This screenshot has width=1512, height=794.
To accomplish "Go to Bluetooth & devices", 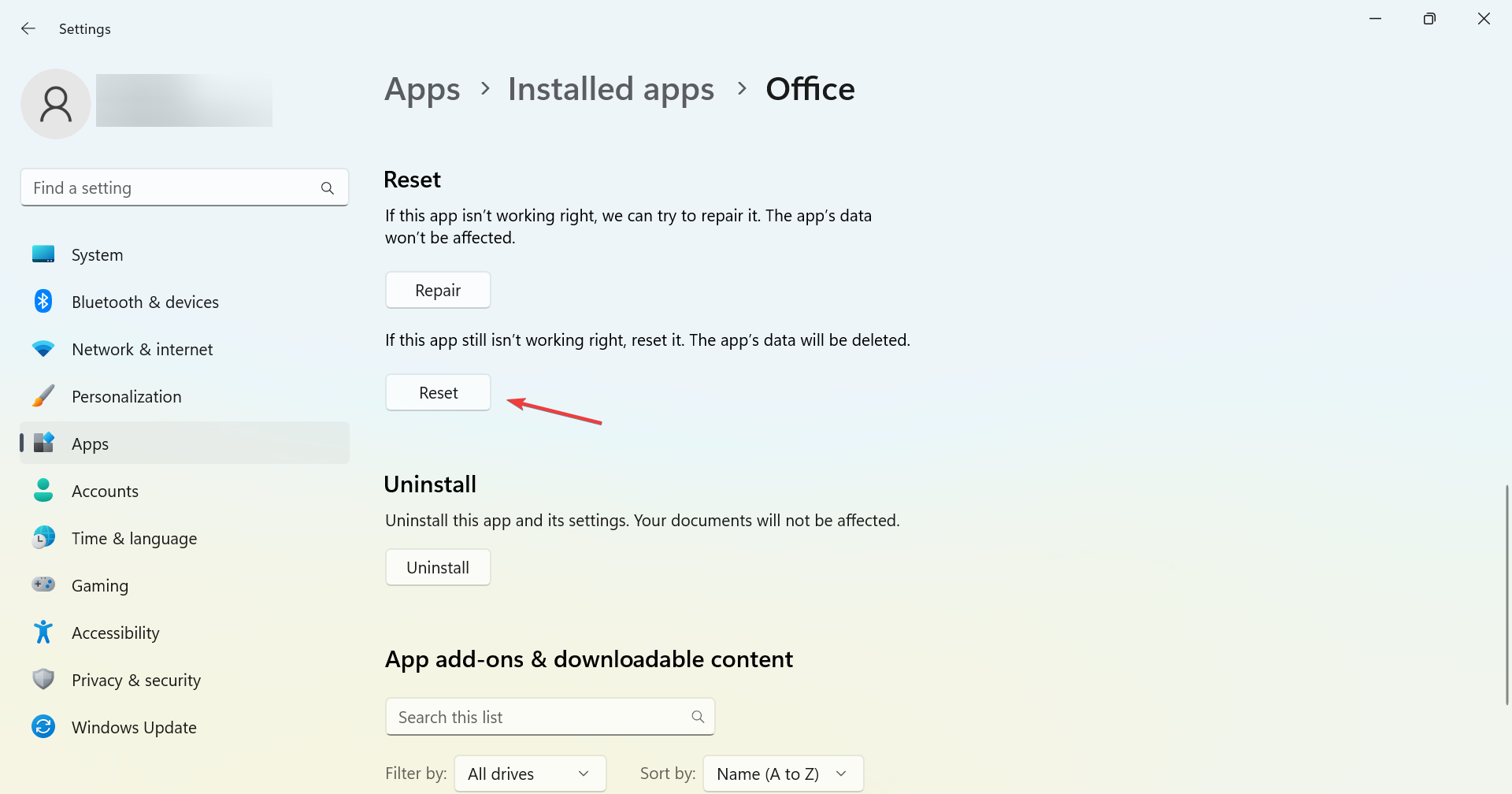I will (x=184, y=302).
